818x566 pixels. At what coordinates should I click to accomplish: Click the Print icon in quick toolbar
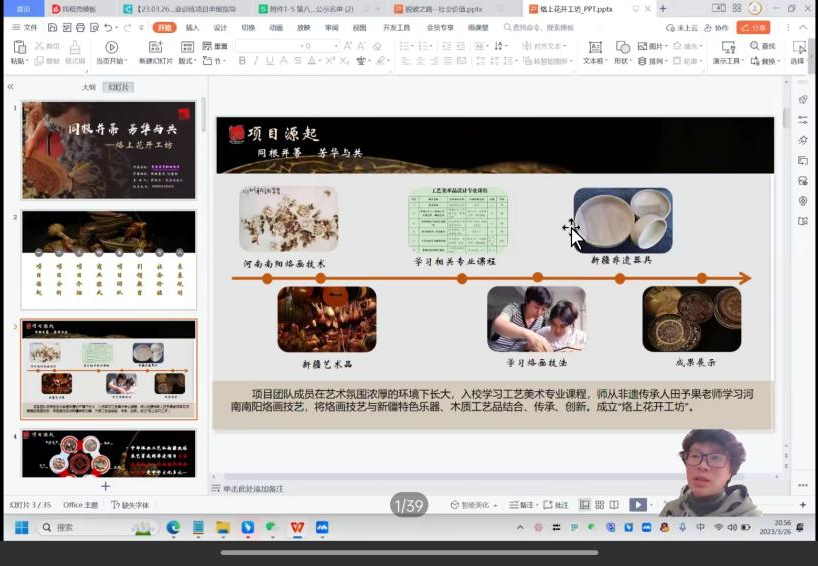click(x=80, y=28)
